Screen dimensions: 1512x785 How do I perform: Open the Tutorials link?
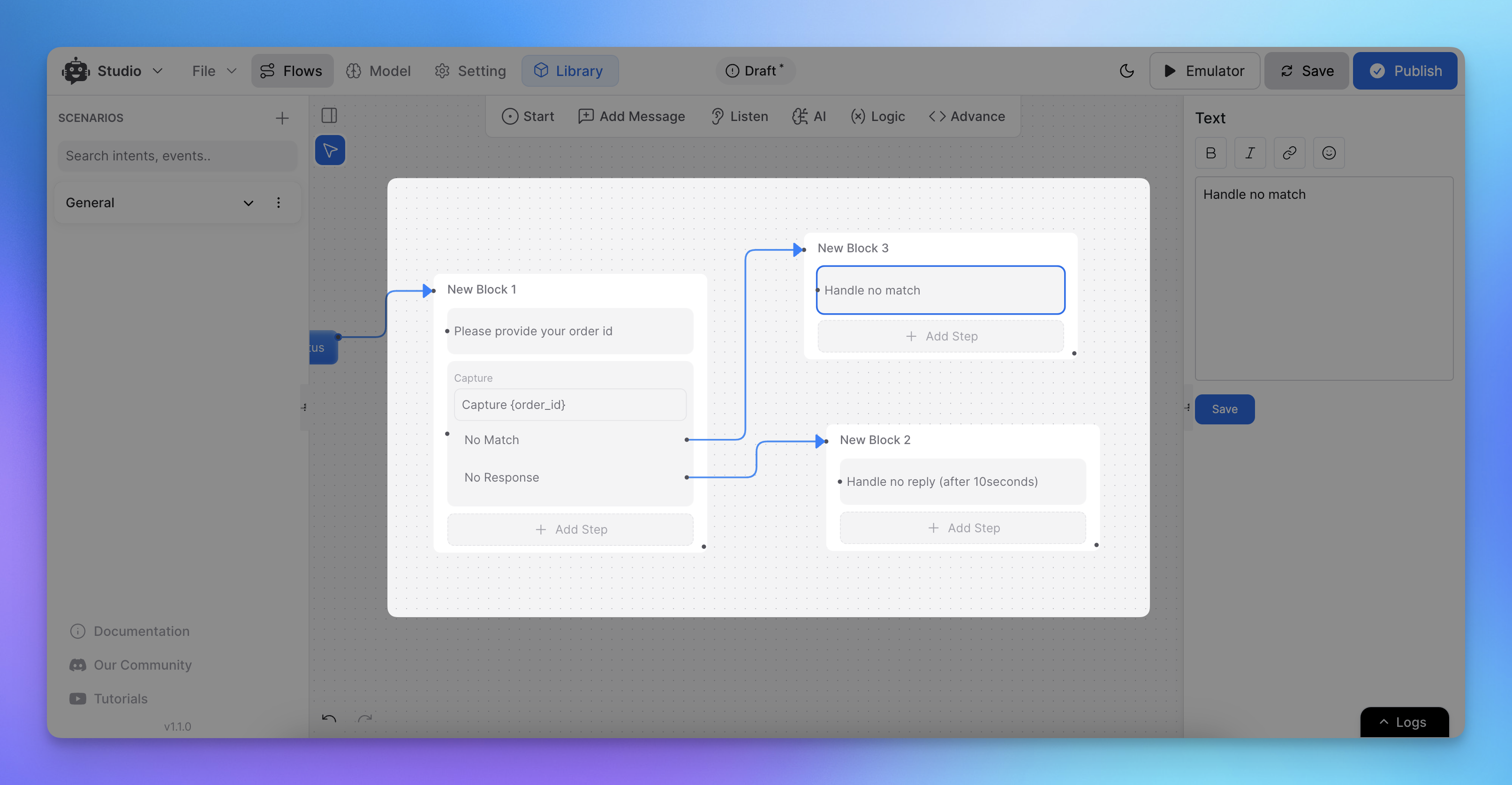tap(109, 699)
